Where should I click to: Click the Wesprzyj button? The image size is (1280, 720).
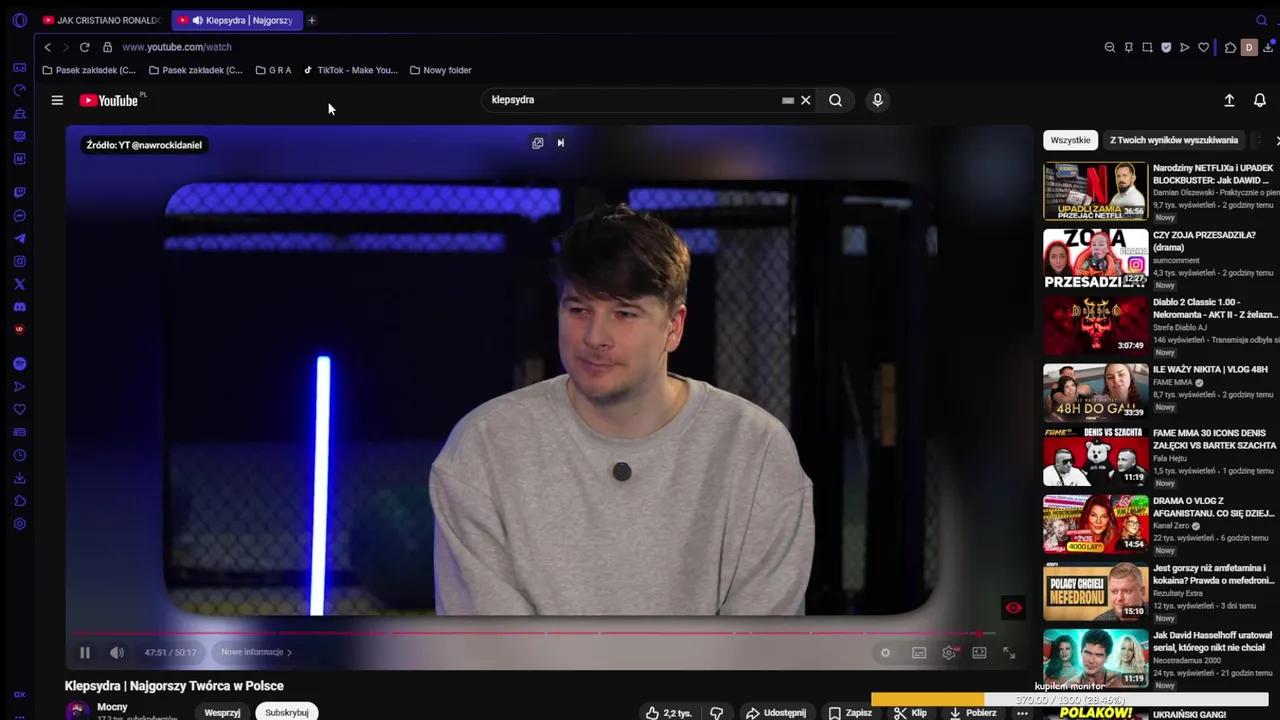click(x=222, y=713)
